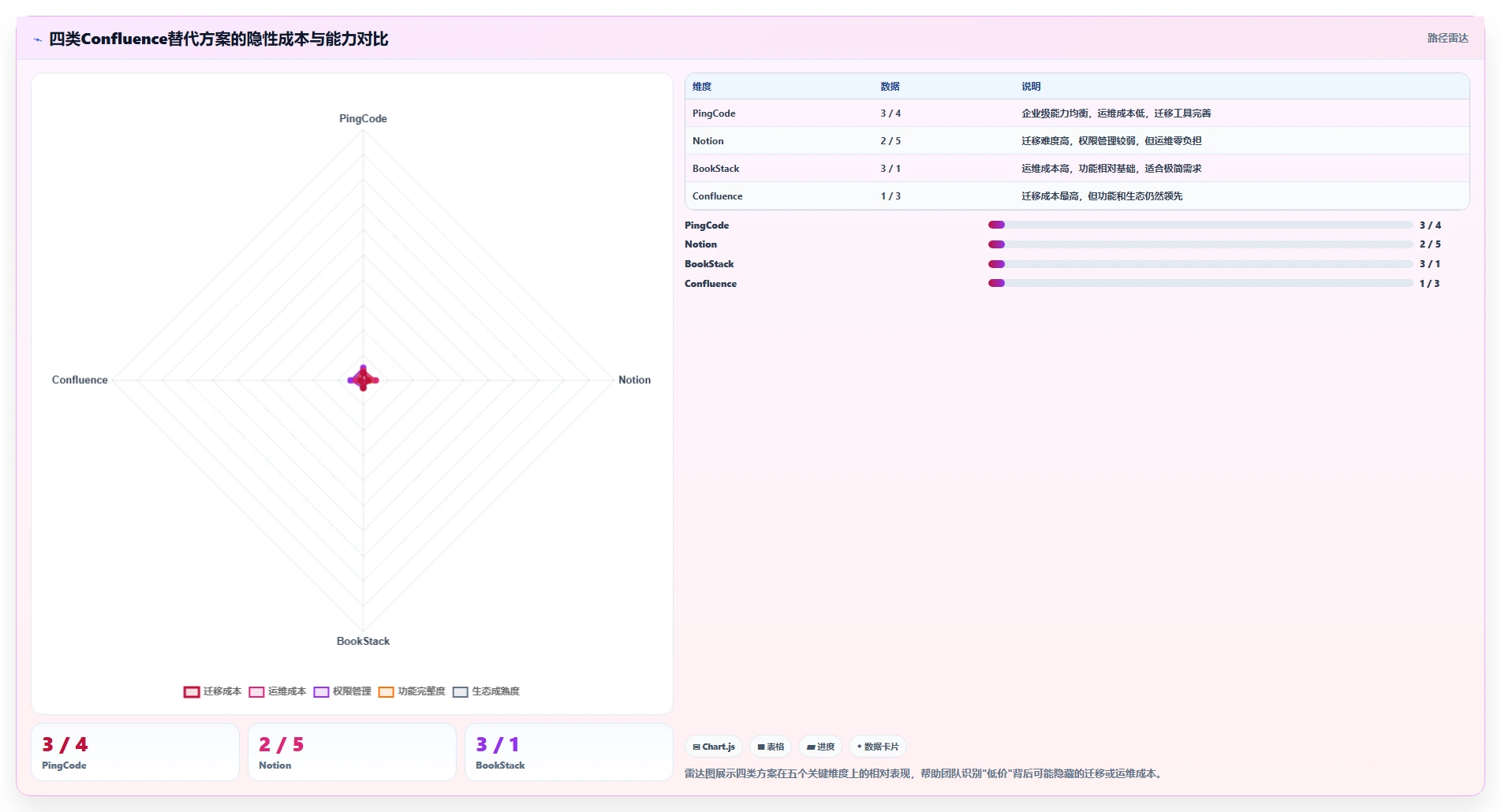Toggle 生态成熟度 legend series
This screenshot has width=1501, height=812.
coord(486,691)
